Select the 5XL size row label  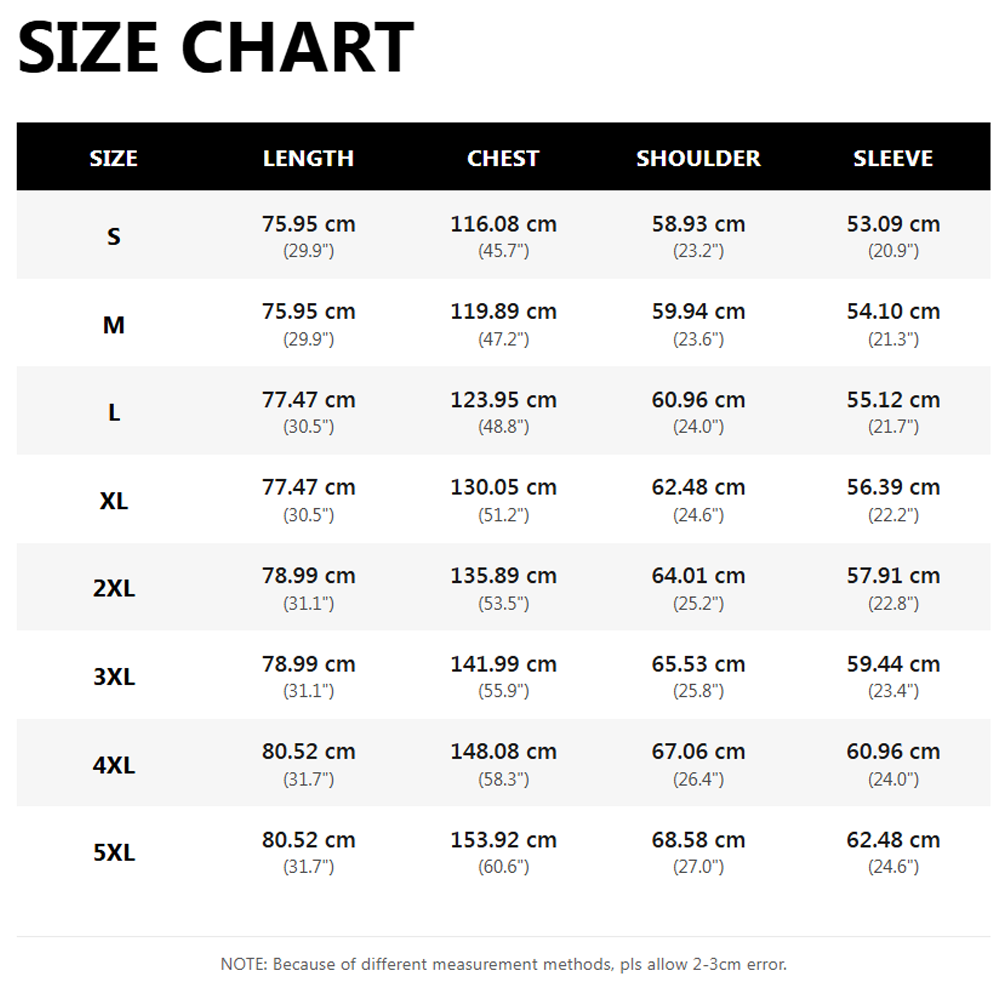pos(114,853)
